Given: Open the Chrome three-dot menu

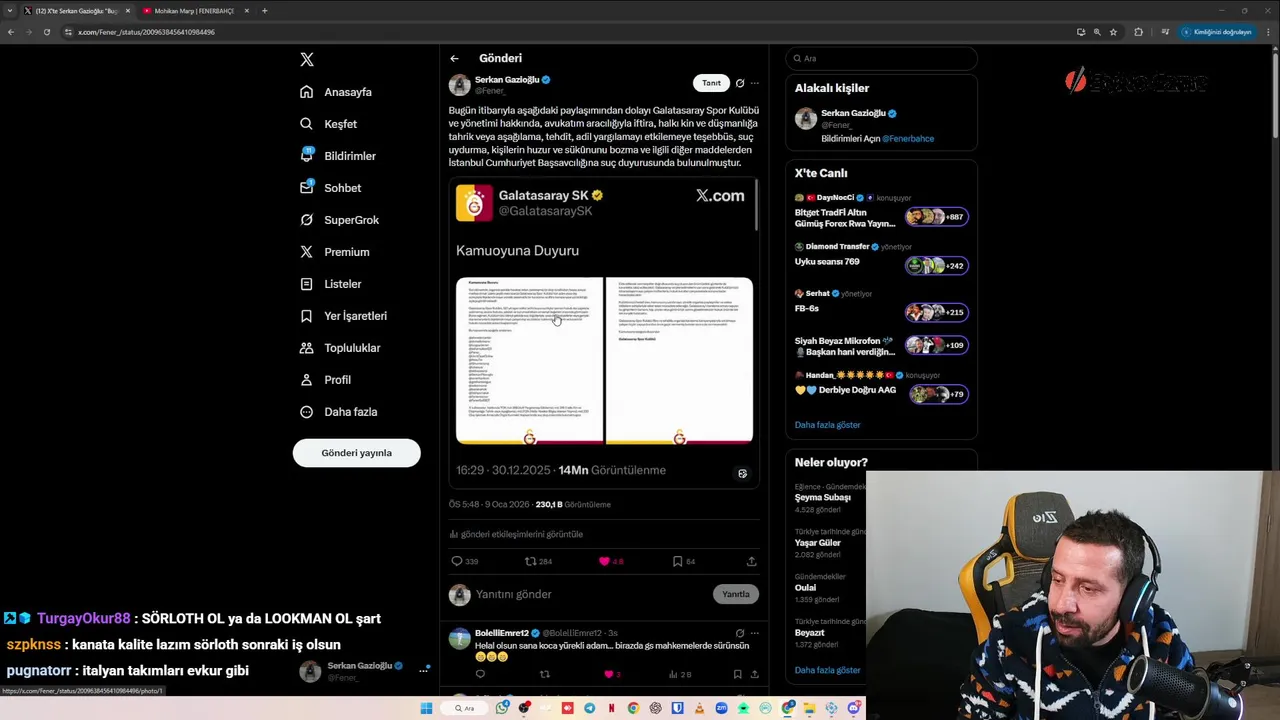Looking at the screenshot, I should [x=1268, y=32].
